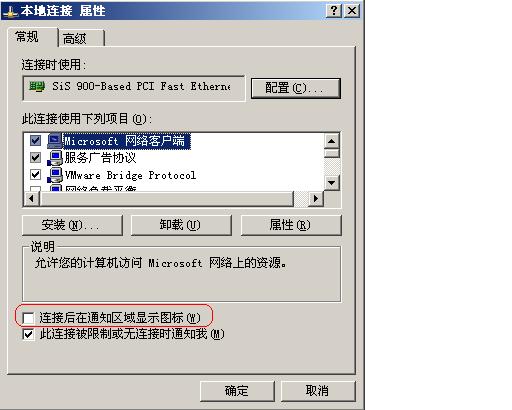The image size is (512, 410).
Task: Click the 本地连接 title bar icon
Action: click(x=10, y=11)
